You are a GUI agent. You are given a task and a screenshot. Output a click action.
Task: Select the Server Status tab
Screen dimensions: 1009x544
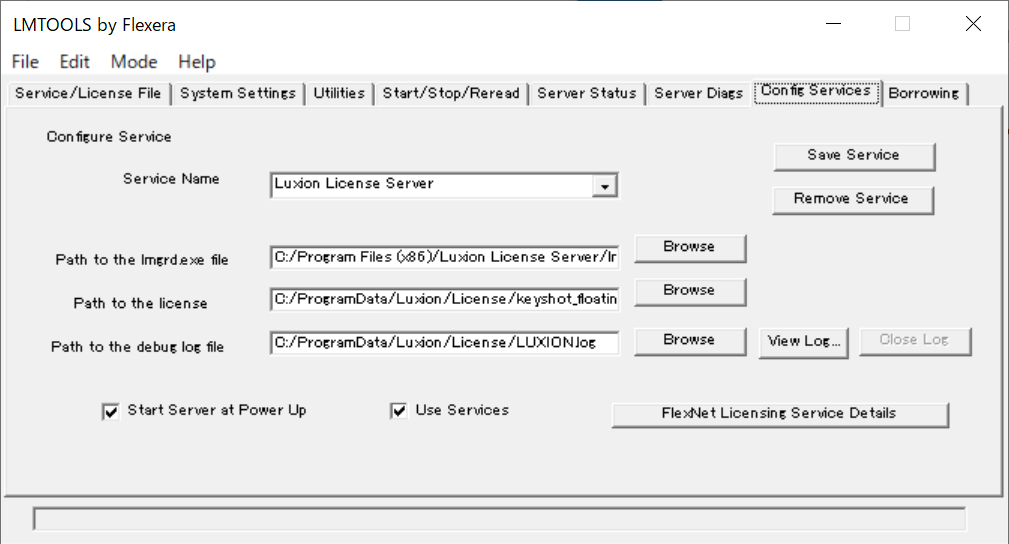coord(586,93)
